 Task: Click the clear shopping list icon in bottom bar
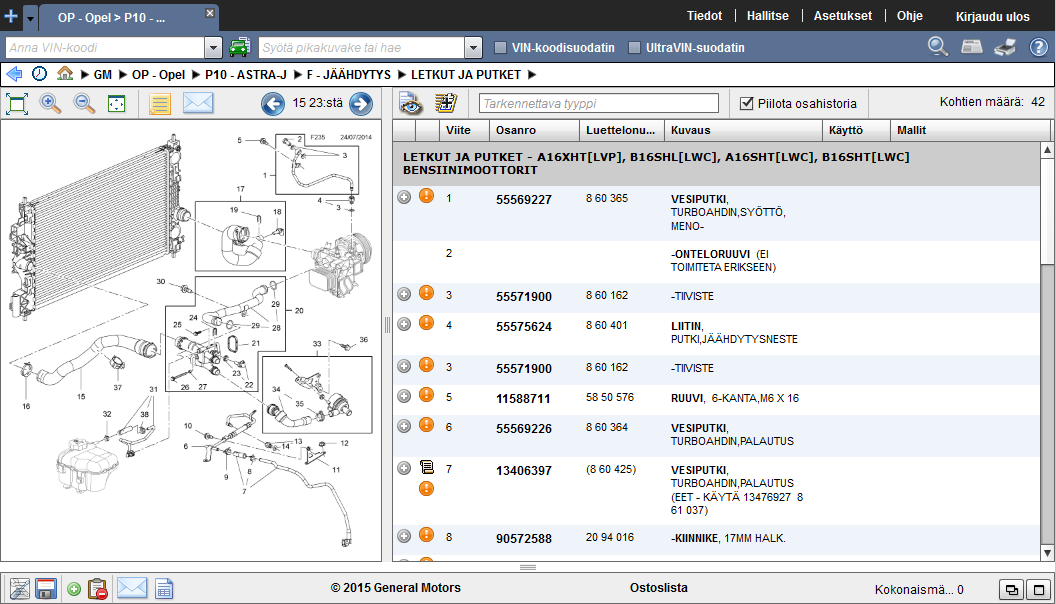pos(20,589)
